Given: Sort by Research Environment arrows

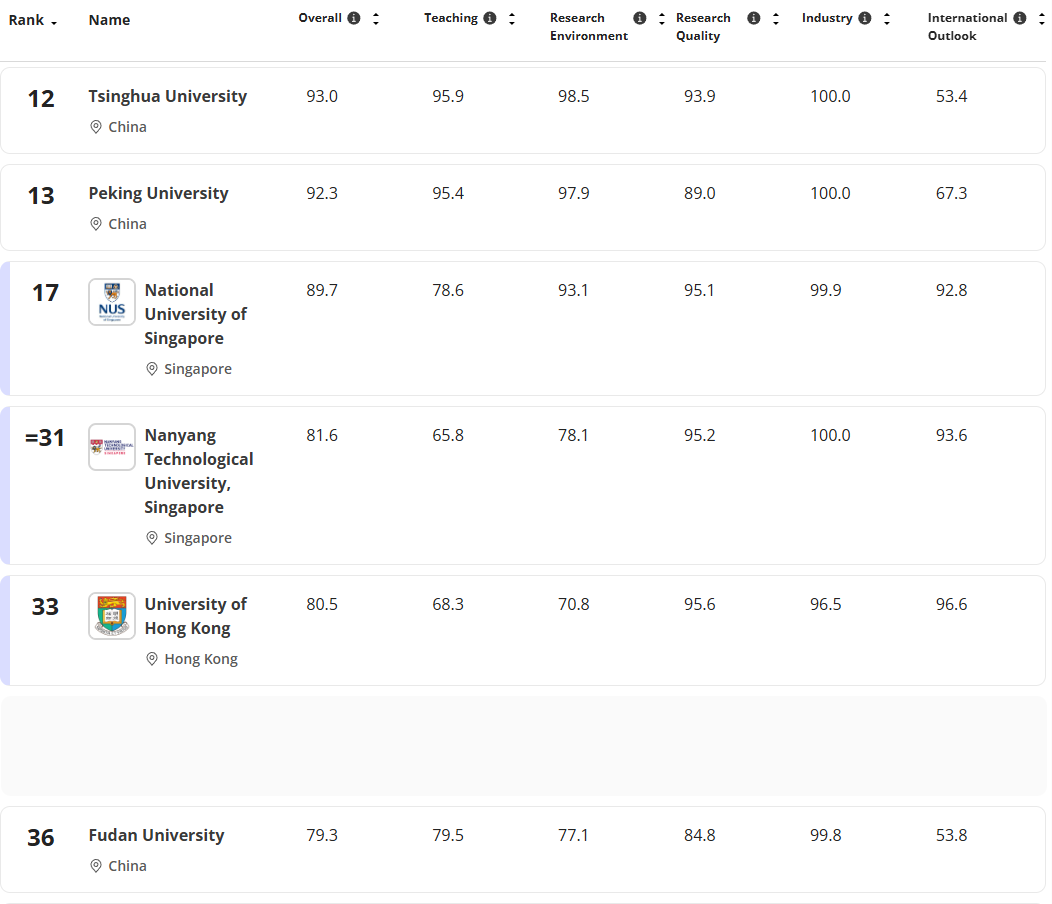Looking at the screenshot, I should pos(662,19).
